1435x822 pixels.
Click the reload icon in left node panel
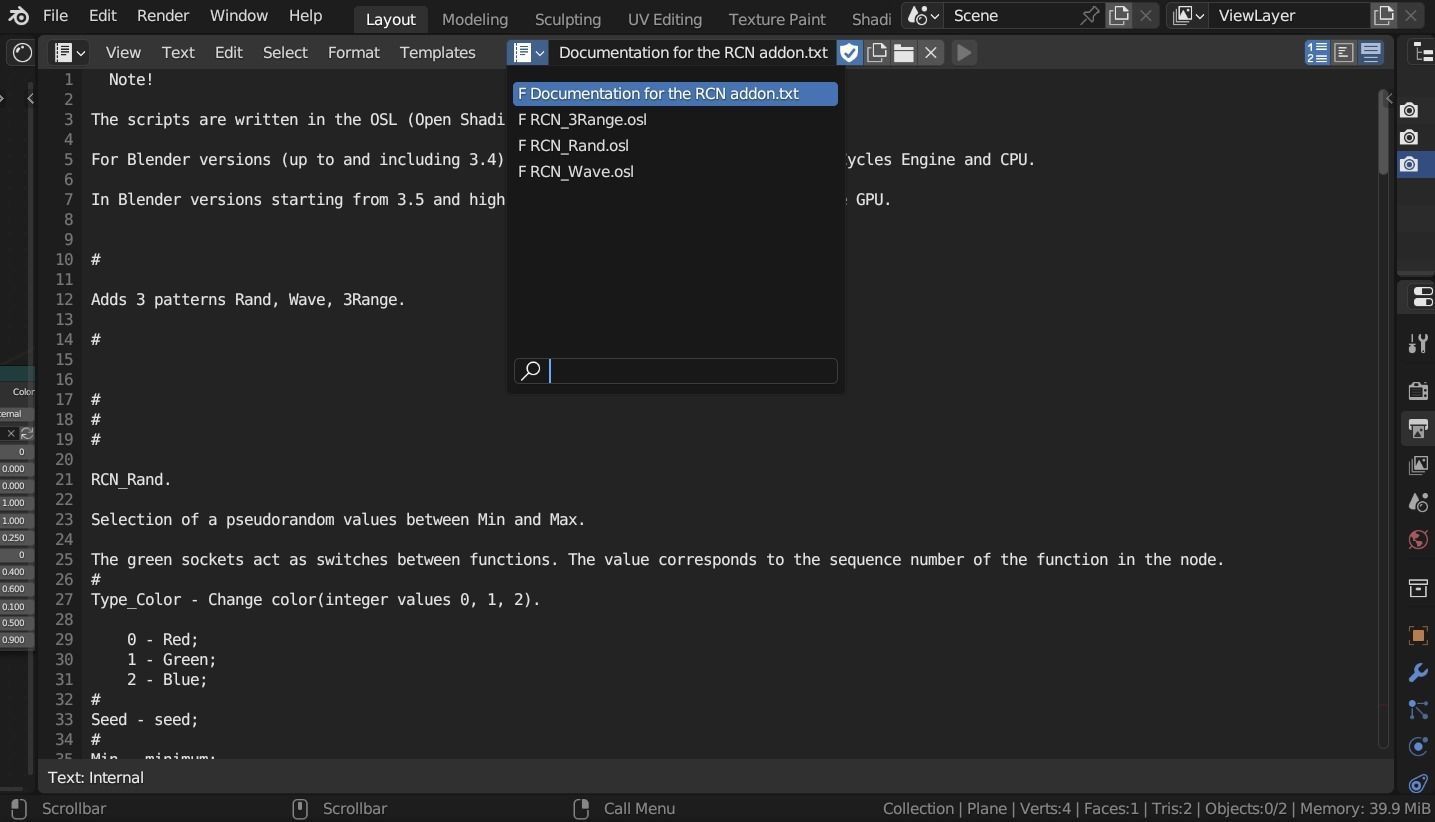click(27, 433)
